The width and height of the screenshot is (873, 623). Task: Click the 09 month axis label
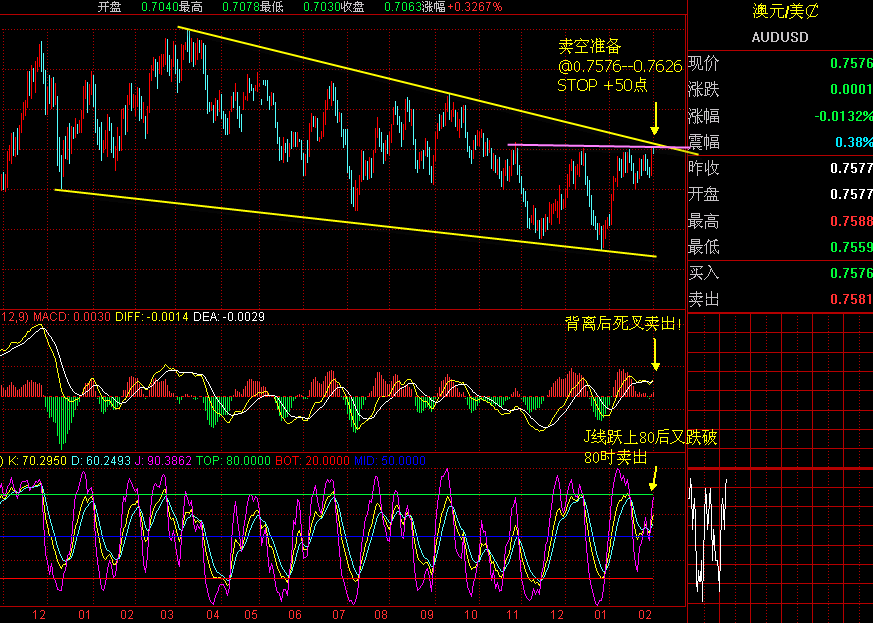427,615
